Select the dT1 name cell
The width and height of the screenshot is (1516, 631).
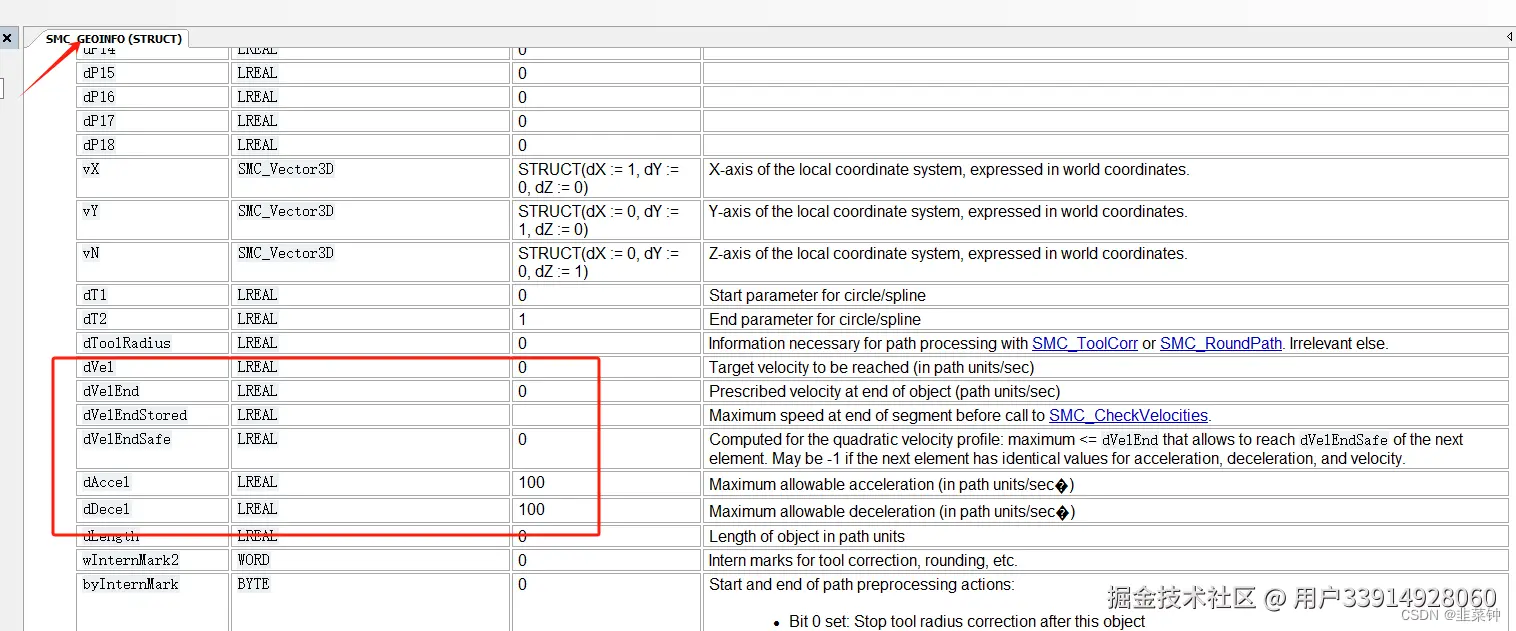[153, 295]
